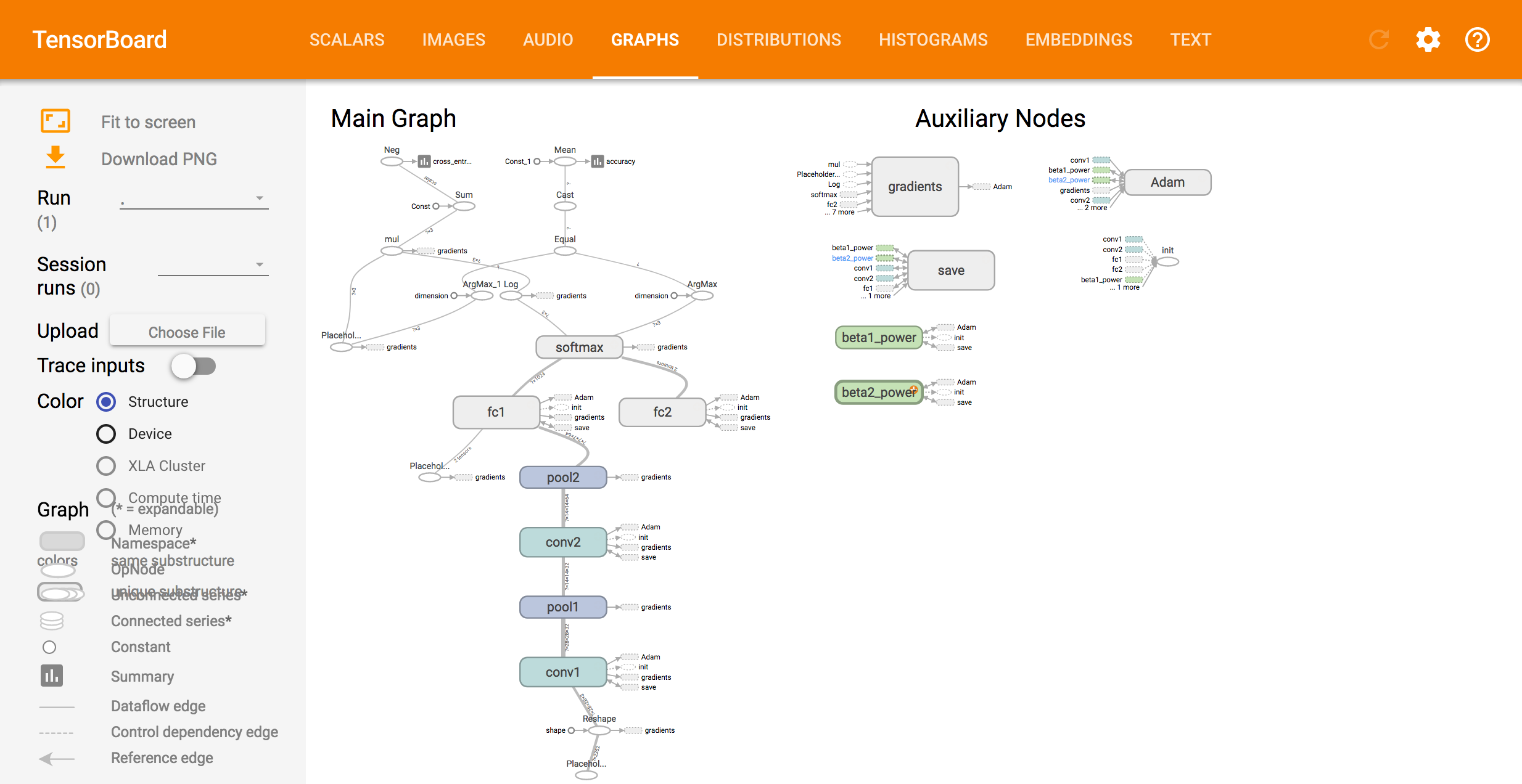Click the gradients node in Auxiliary Nodes
This screenshot has height=784, width=1522.
(x=915, y=186)
